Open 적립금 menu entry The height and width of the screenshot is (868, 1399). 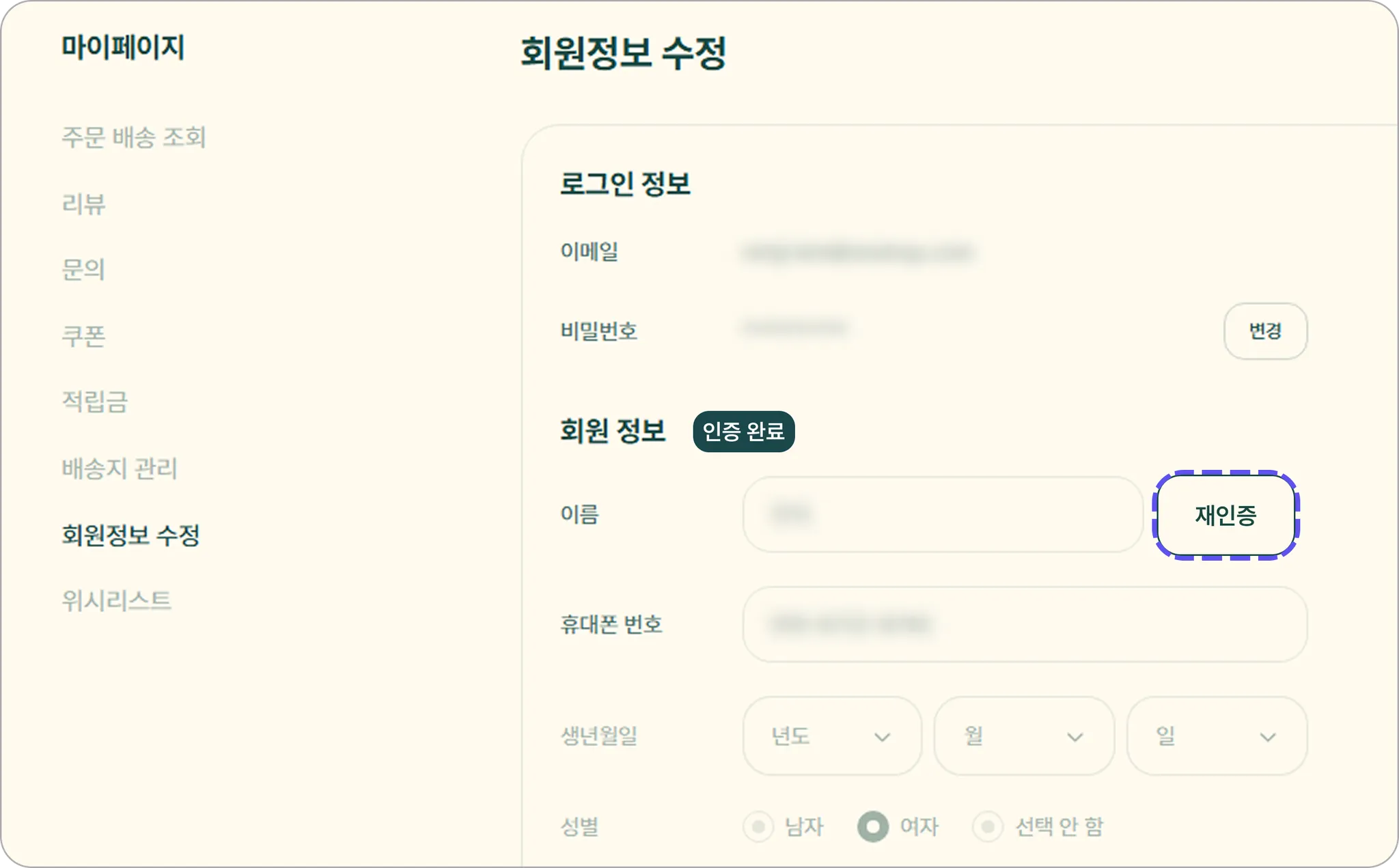coord(95,402)
